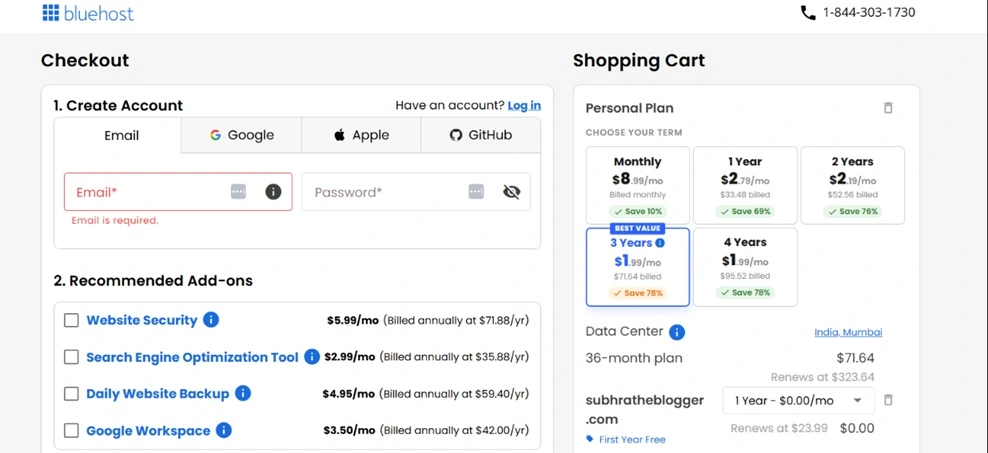Click the password manager icon in Email field
The height and width of the screenshot is (453, 988).
point(238,192)
